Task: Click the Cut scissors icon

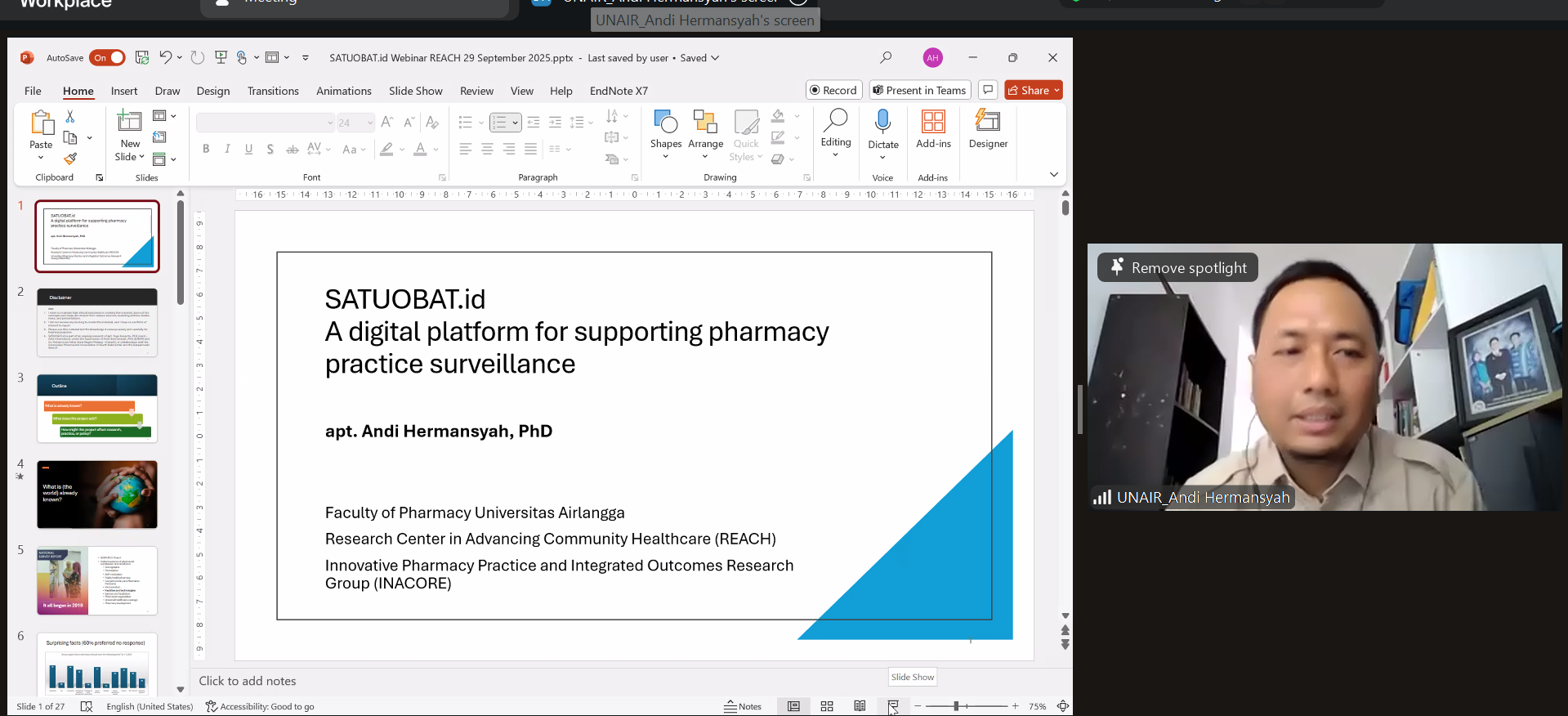Action: tap(70, 117)
